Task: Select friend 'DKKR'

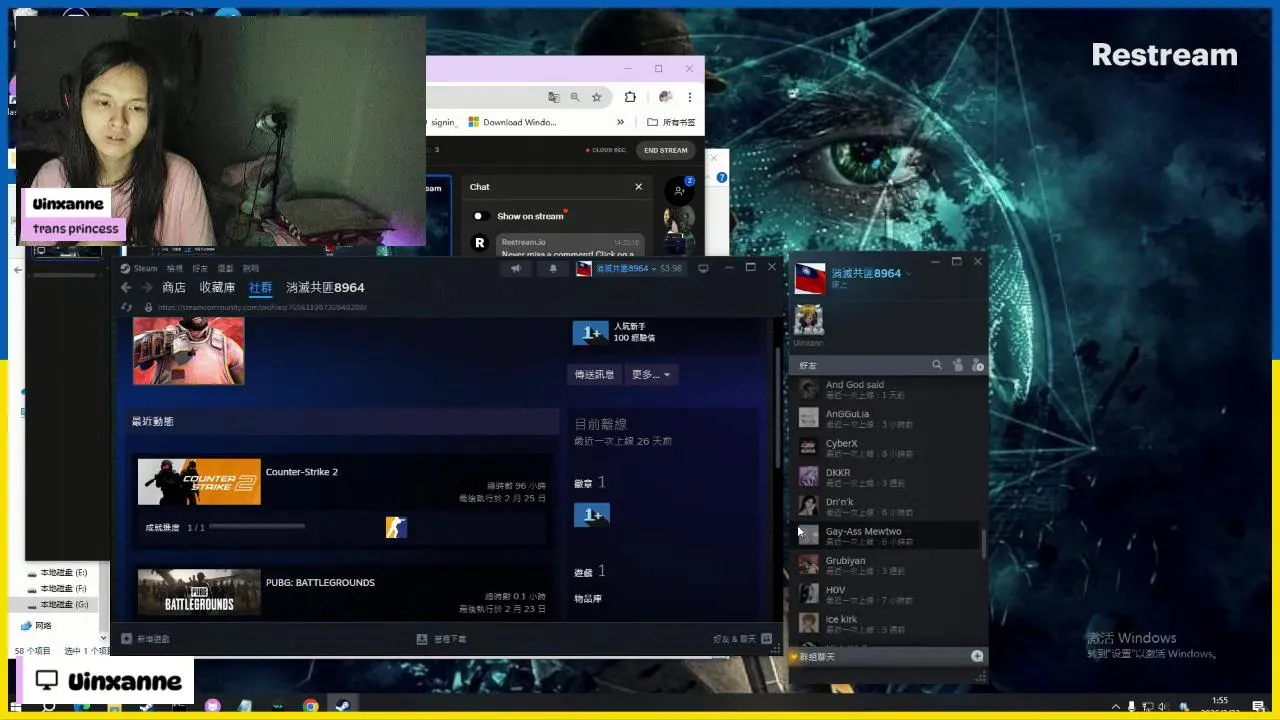Action: [886, 477]
